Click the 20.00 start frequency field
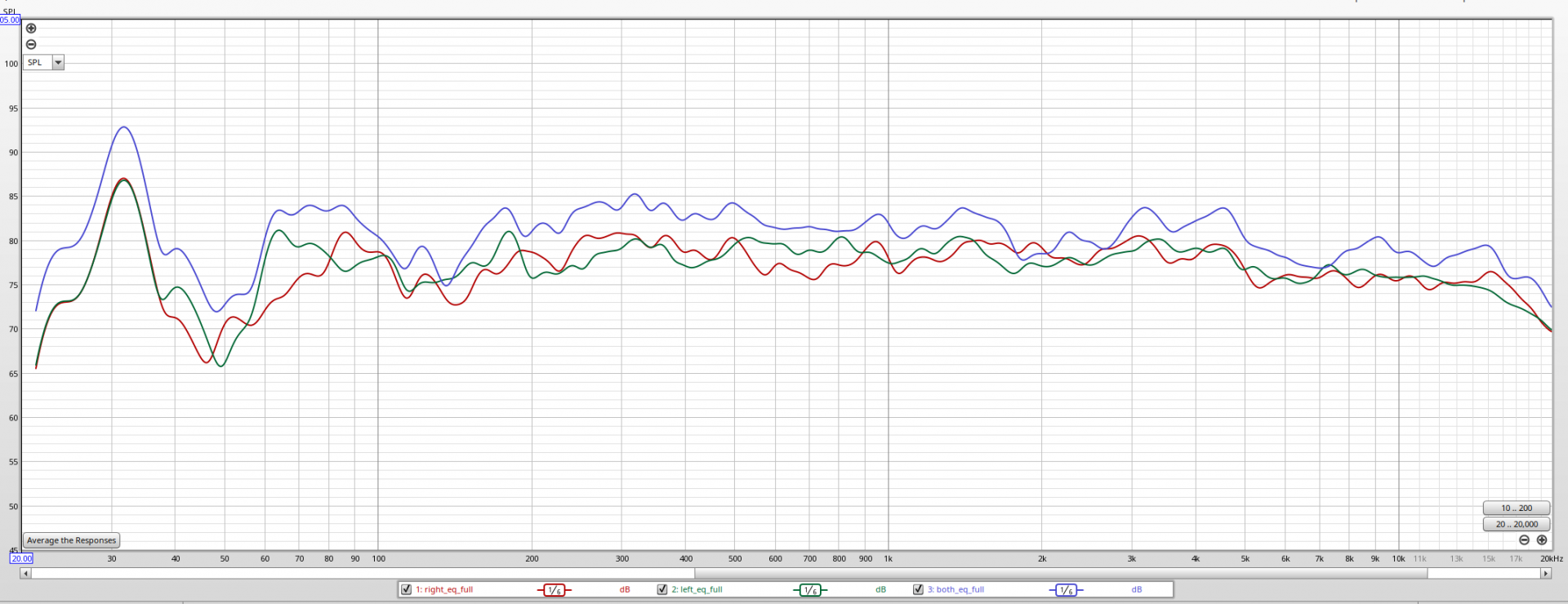The height and width of the screenshot is (604, 1568). click(x=22, y=559)
